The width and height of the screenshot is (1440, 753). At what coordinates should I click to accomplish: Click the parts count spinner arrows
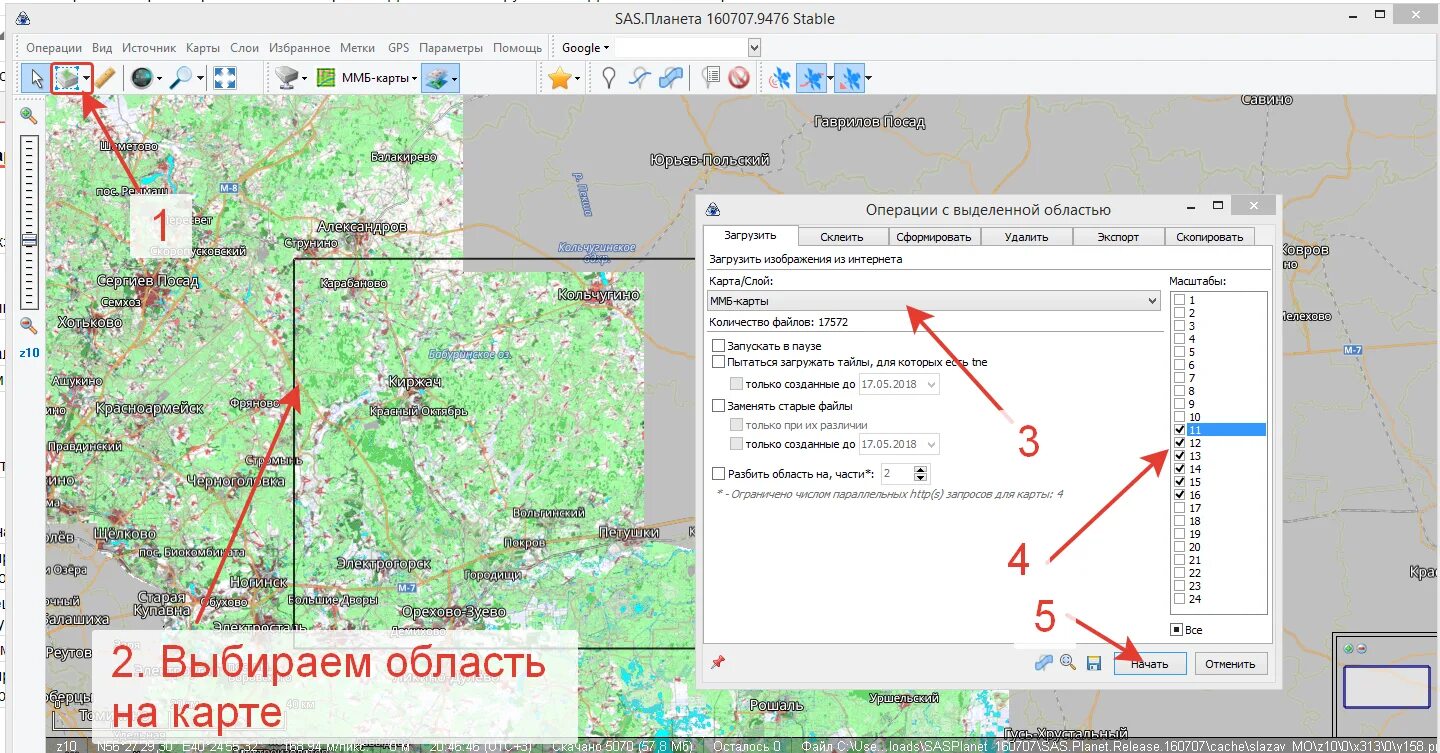point(921,474)
